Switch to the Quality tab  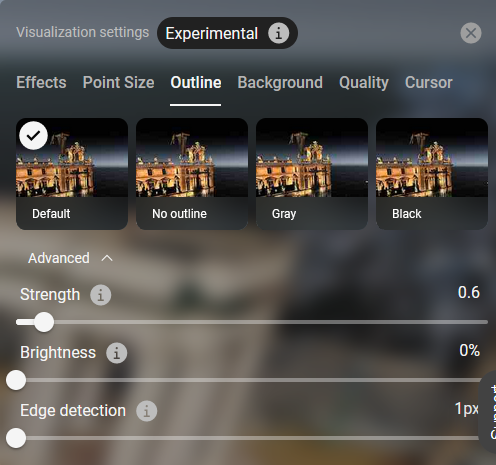pos(364,82)
